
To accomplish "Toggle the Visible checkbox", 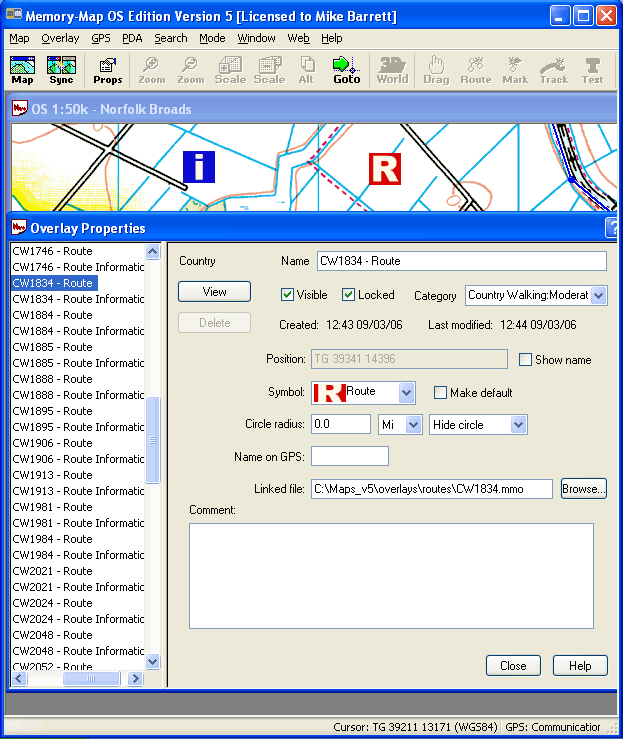I will [287, 295].
